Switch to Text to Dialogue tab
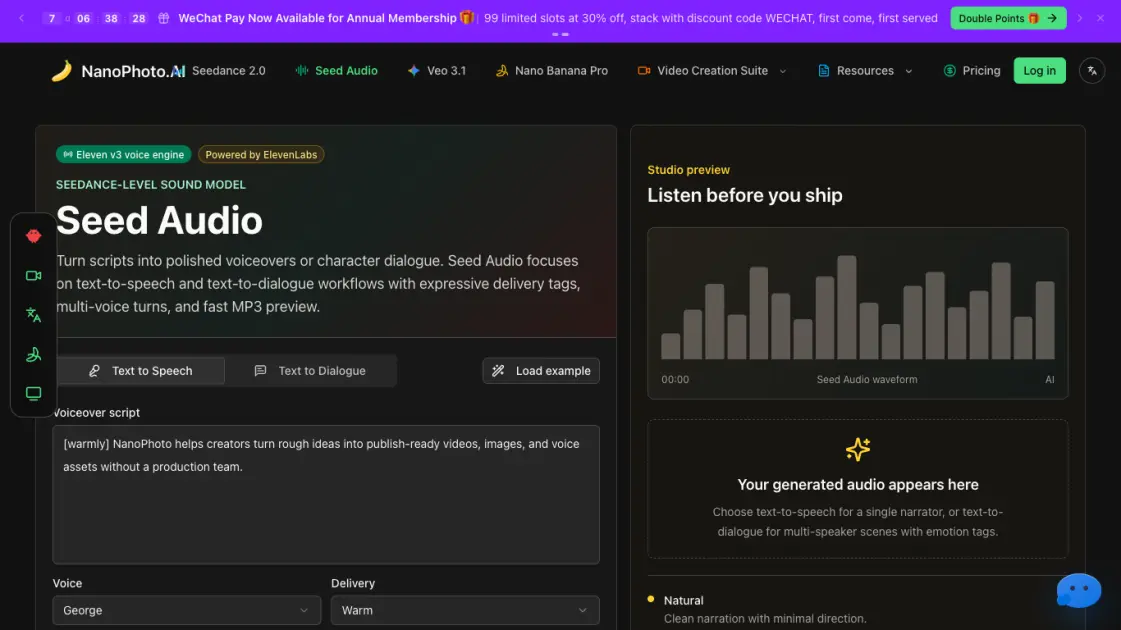The width and height of the screenshot is (1121, 630). [310, 370]
